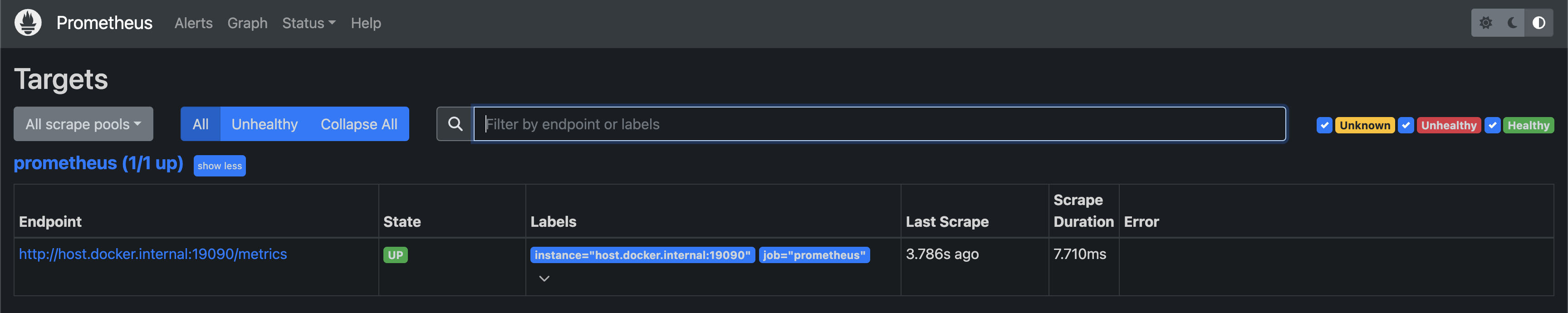Open the All scrape pools dropdown
This screenshot has width=1568, height=313.
pos(83,124)
